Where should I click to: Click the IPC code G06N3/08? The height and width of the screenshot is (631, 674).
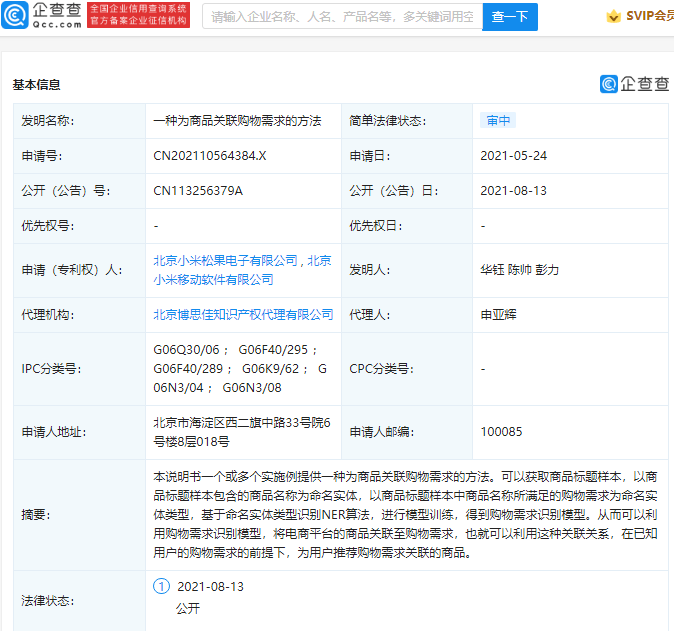(252, 388)
